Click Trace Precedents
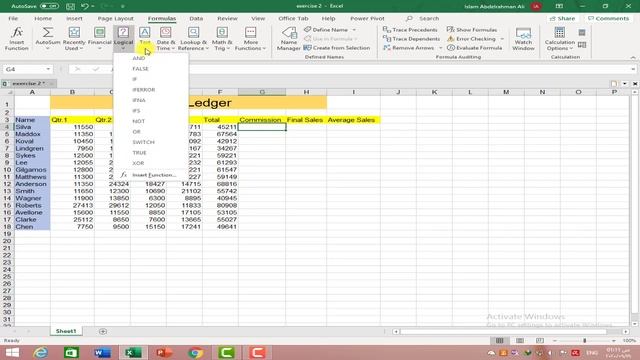 (x=410, y=30)
